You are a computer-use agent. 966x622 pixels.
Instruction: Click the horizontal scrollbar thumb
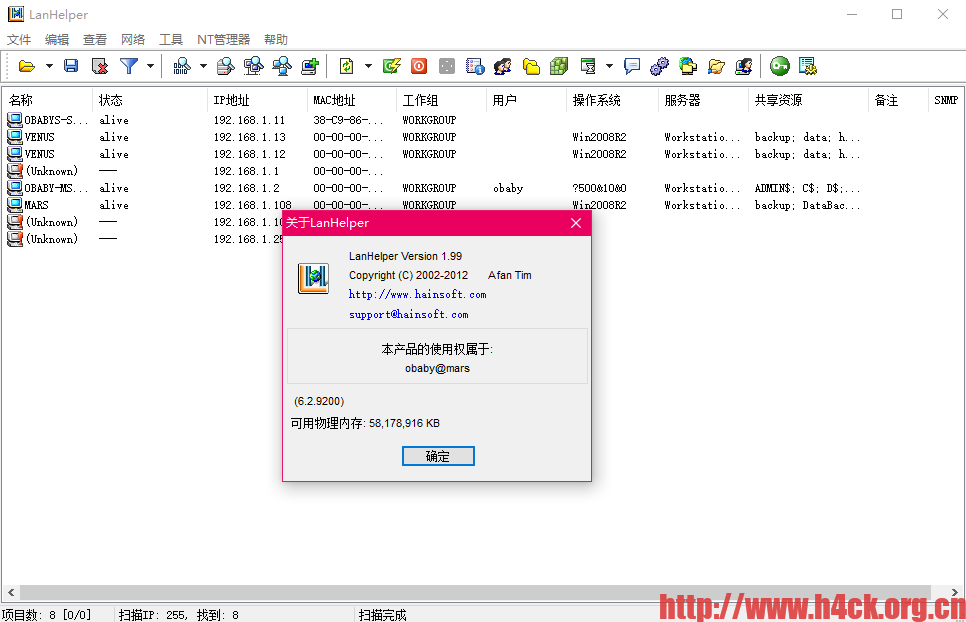coord(475,592)
